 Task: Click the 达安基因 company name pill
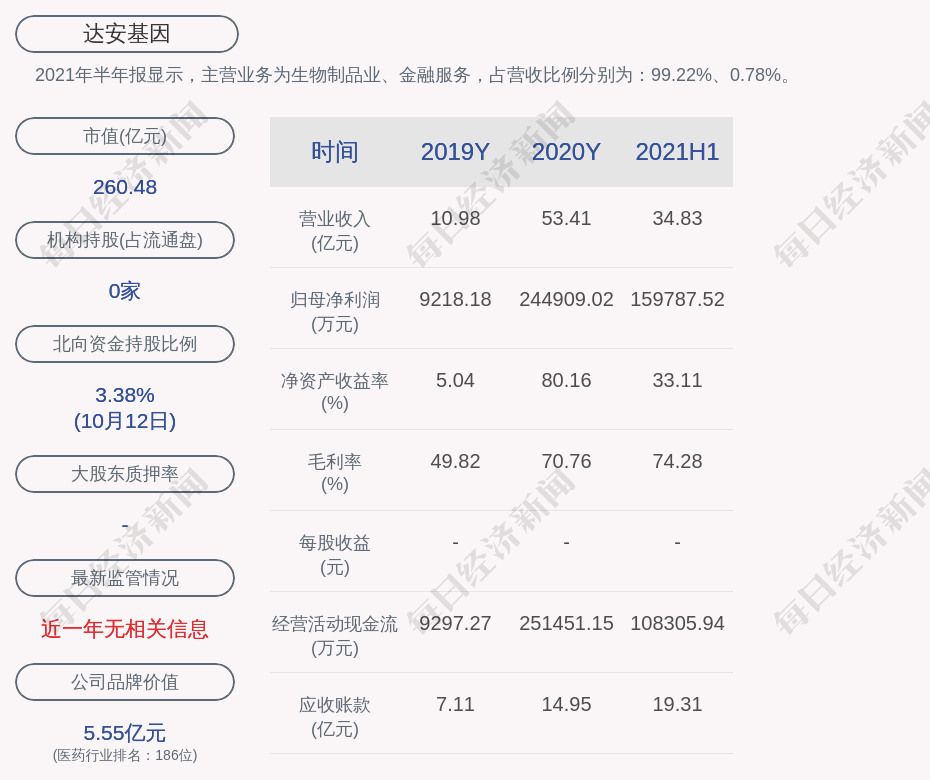[x=127, y=34]
